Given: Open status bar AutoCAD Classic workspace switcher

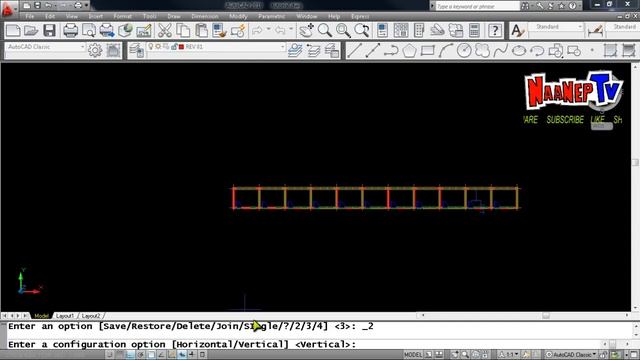Looking at the screenshot, I should (x=572, y=354).
